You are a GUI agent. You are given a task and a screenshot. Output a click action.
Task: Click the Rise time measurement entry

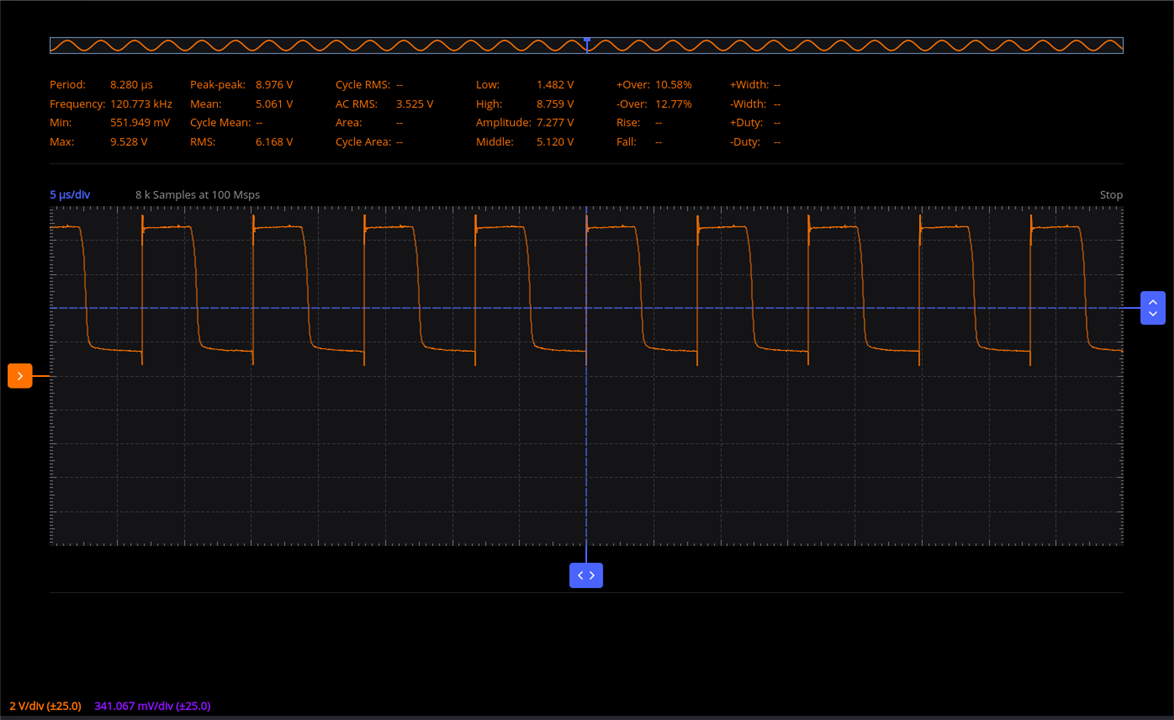[x=639, y=123]
